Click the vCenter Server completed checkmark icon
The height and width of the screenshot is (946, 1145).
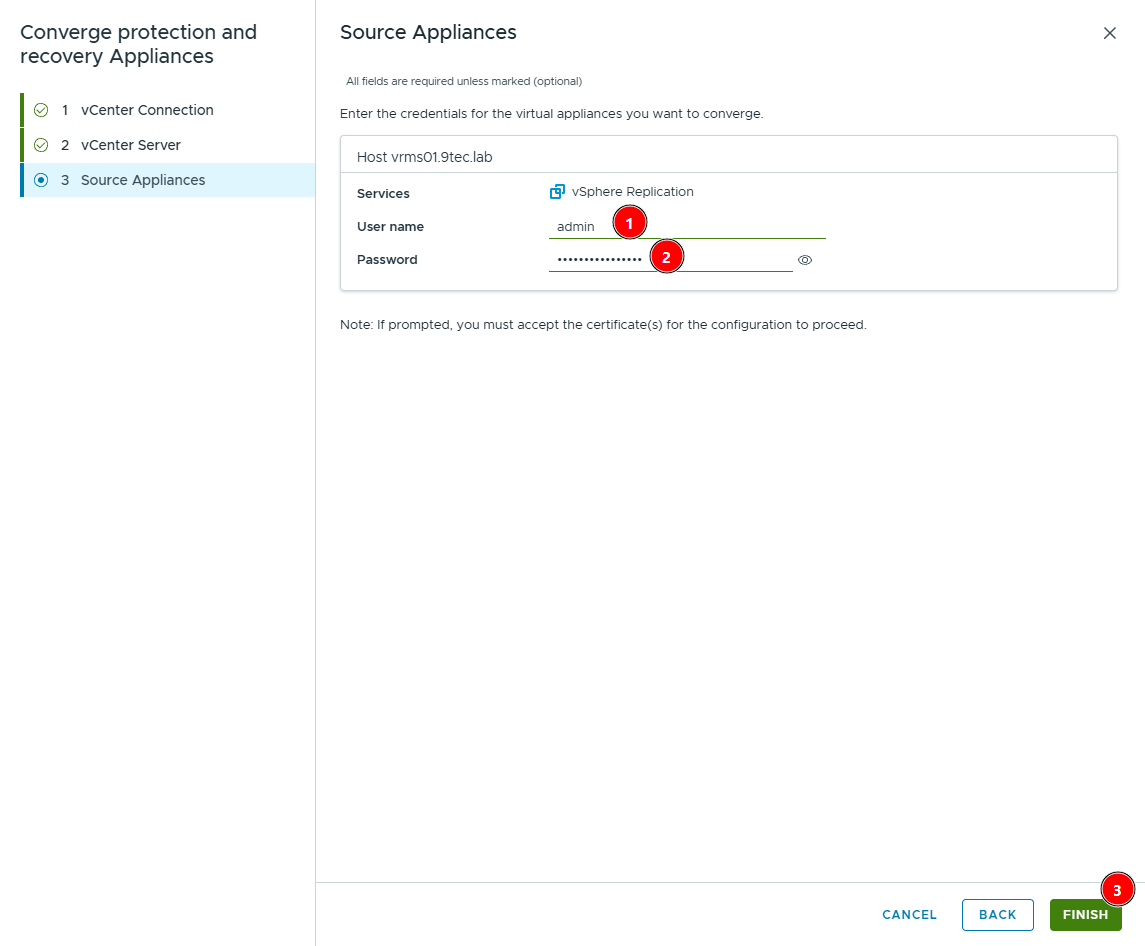42,145
